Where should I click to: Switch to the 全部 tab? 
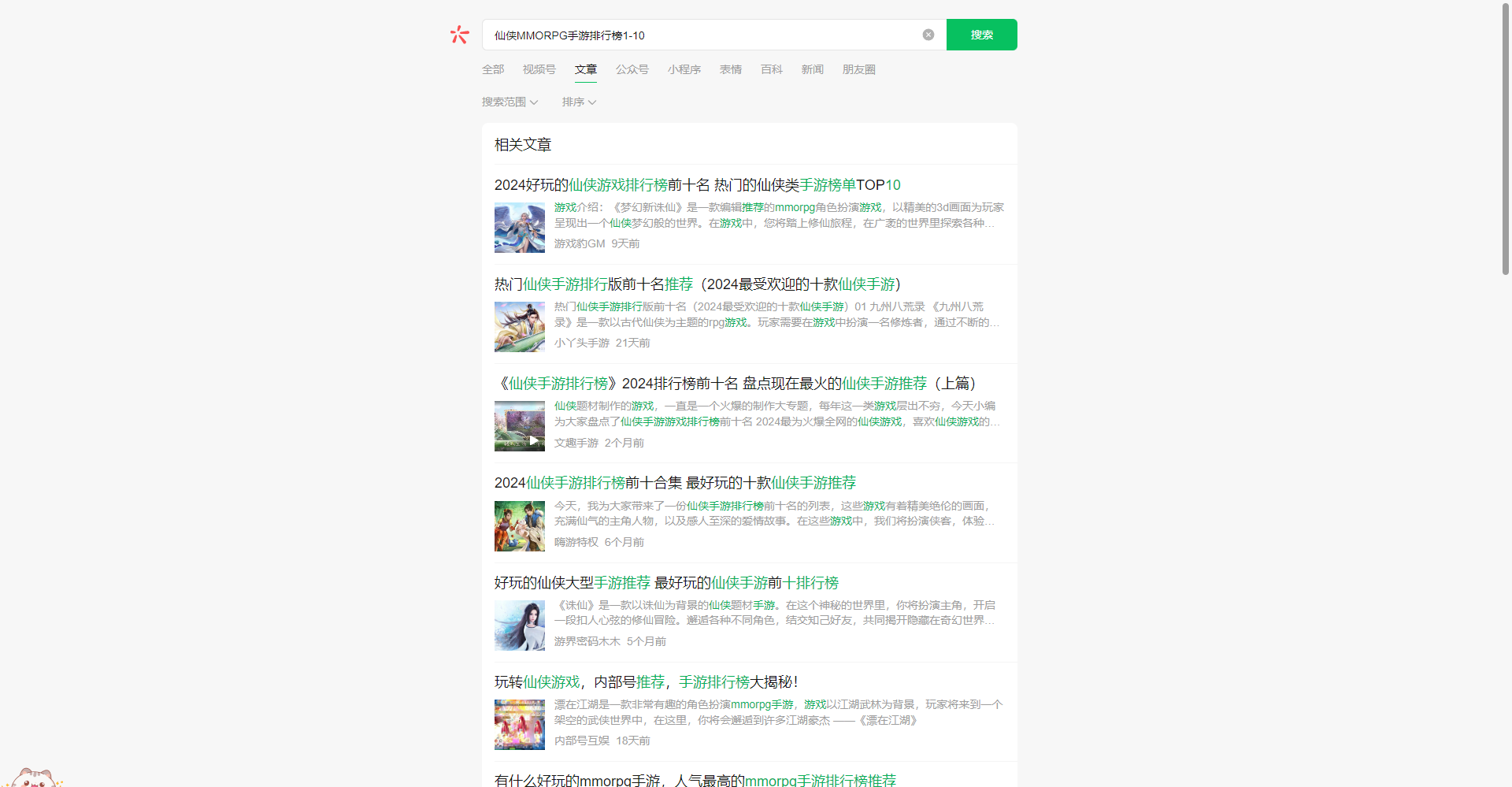[x=492, y=69]
